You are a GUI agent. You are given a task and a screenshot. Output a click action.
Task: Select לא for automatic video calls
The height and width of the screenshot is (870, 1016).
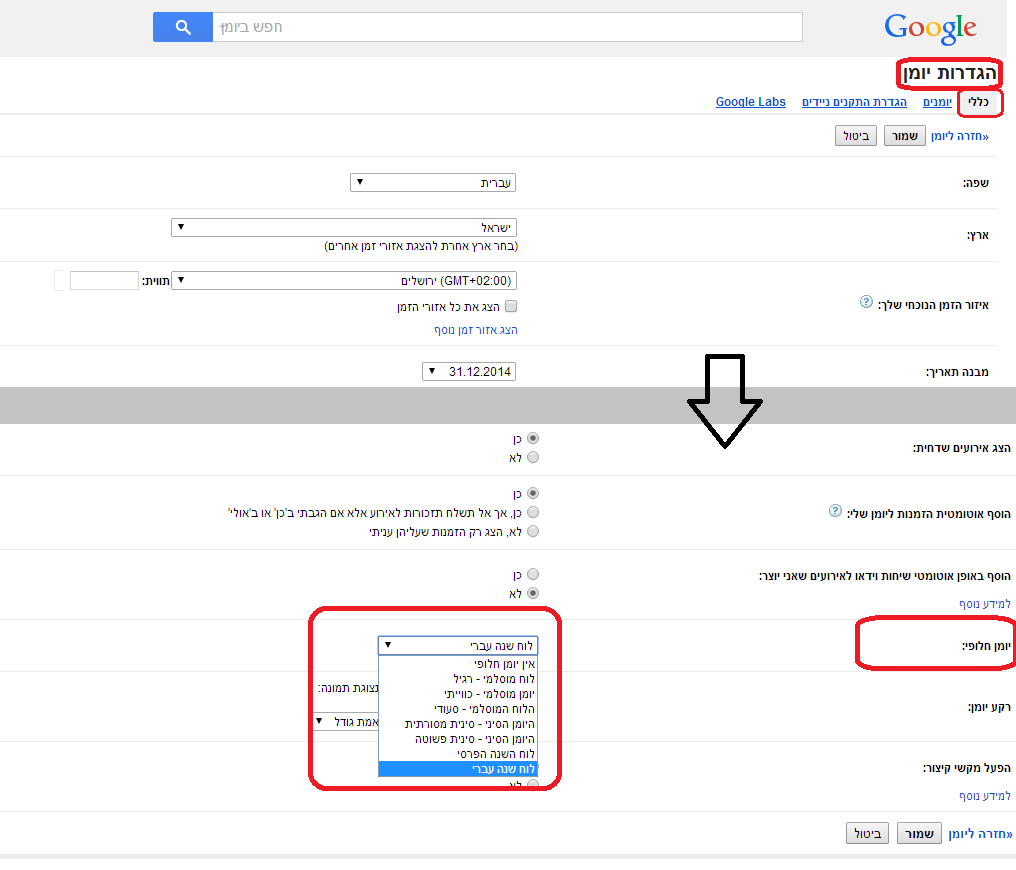point(533,593)
